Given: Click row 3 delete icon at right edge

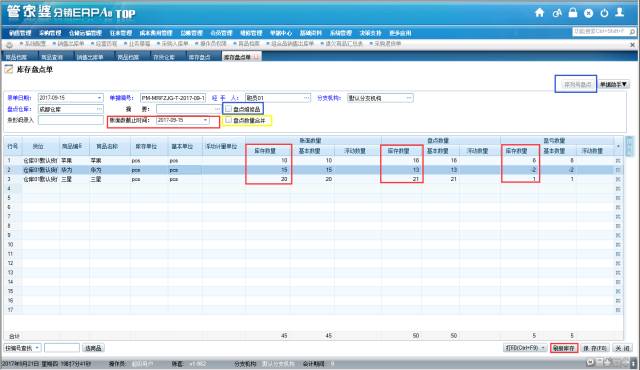Looking at the screenshot, I should pos(618,179).
